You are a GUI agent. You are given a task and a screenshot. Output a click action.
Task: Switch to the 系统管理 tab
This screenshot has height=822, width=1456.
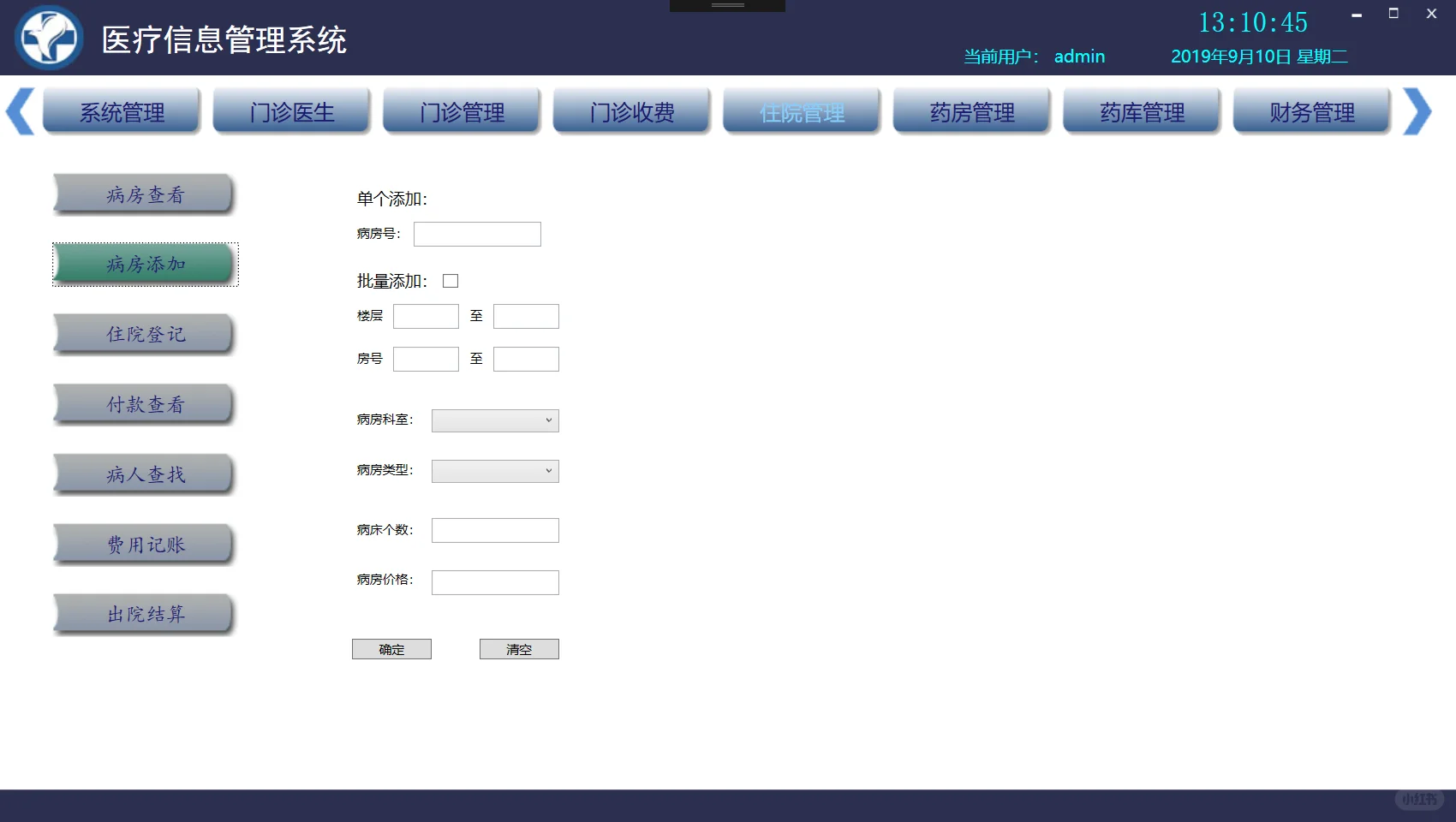point(122,111)
